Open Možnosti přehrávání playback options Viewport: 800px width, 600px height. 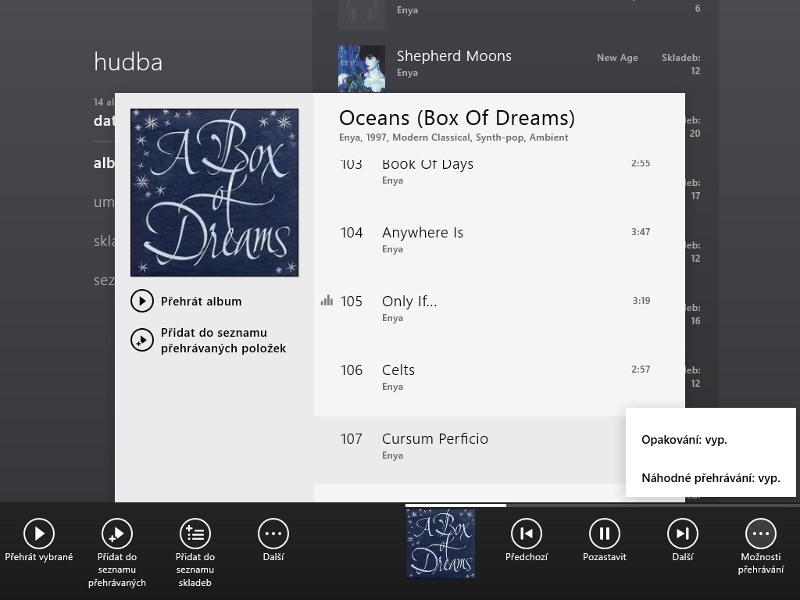761,533
